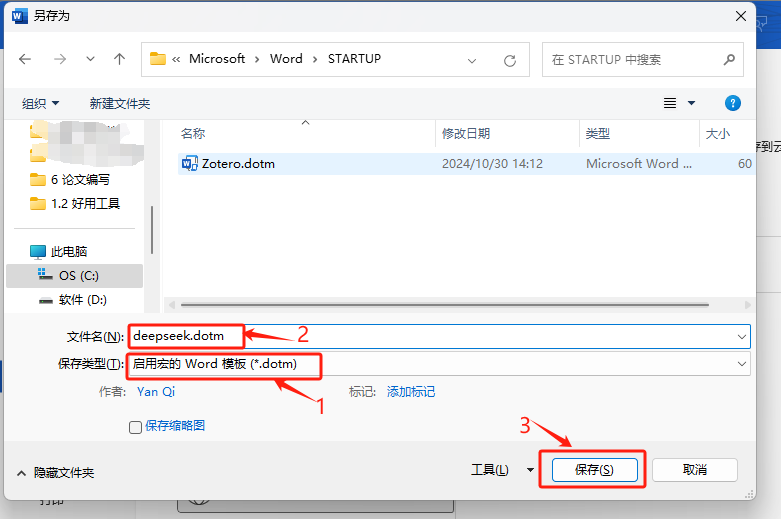Go back with the left arrow
781x519 pixels.
click(x=25, y=59)
